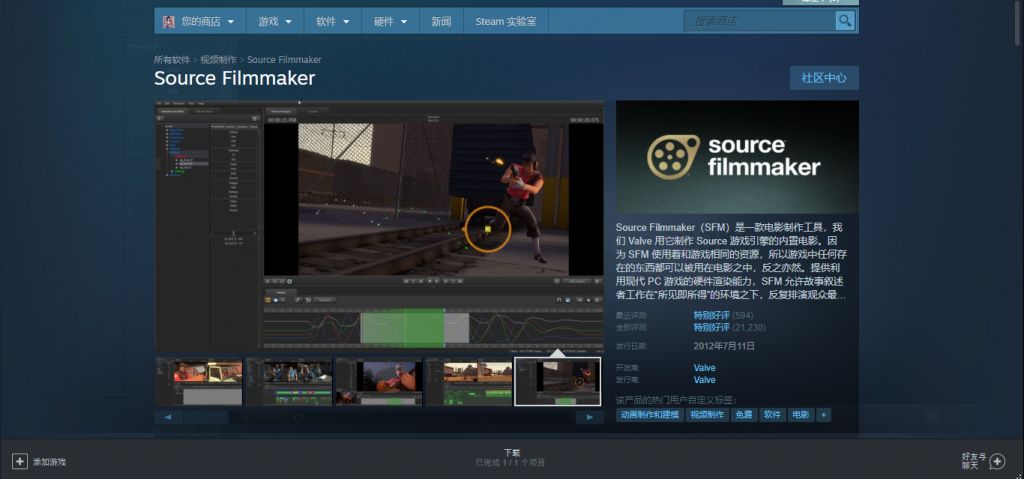Viewport: 1024px width, 479px height.
Task: Select the 免费 tag
Action: [744, 415]
